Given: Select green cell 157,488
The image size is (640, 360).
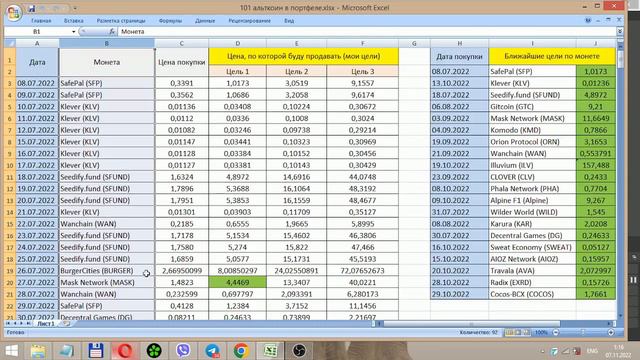Looking at the screenshot, I should [596, 165].
